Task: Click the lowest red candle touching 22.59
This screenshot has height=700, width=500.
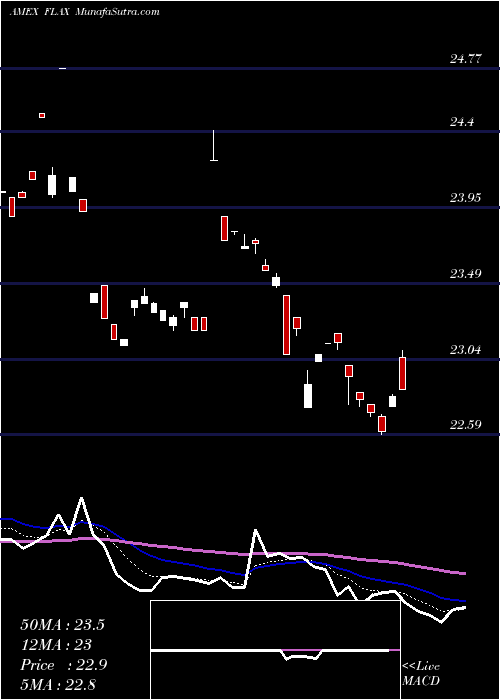Action: 382,424
